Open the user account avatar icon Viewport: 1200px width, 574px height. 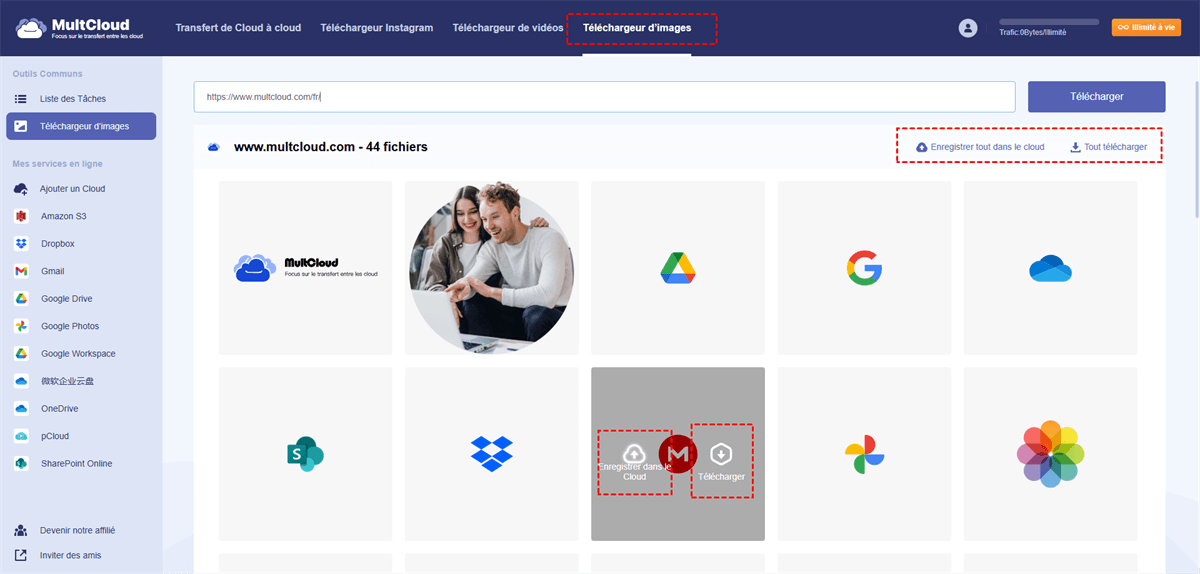point(967,28)
